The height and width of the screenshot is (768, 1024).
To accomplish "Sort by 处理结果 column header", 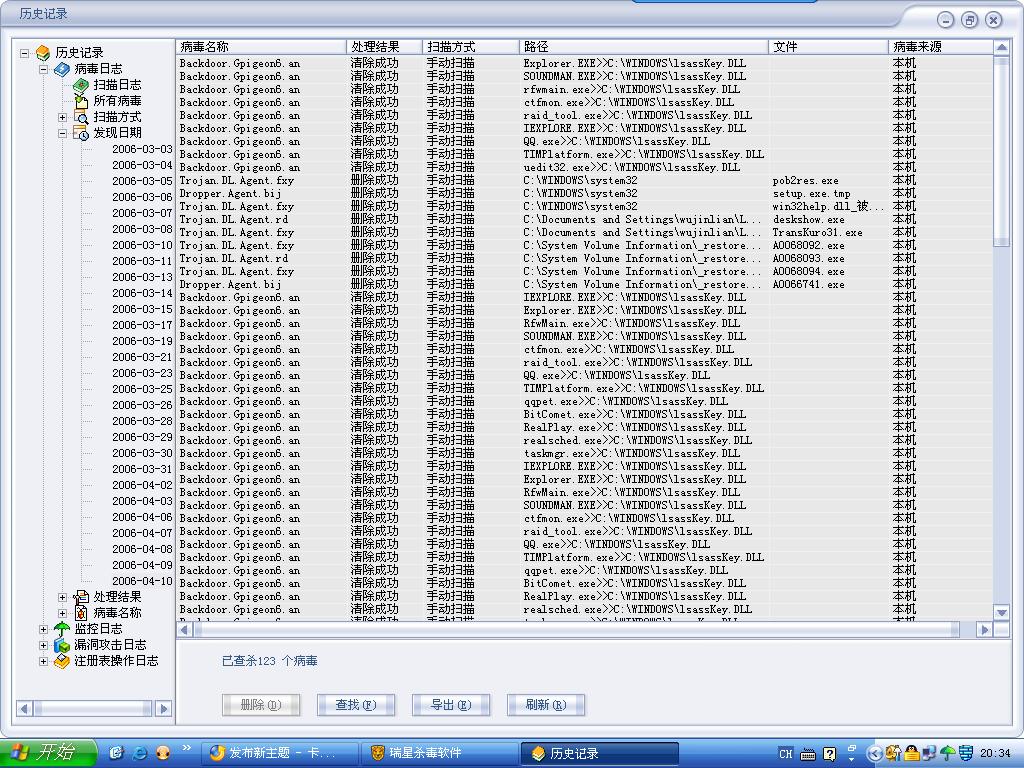I will pos(384,46).
